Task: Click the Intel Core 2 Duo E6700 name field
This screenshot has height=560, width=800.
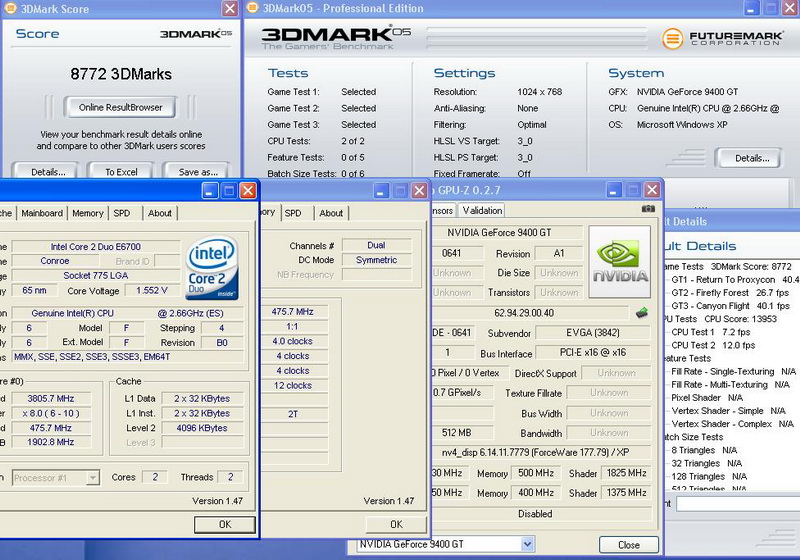Action: pos(95,246)
